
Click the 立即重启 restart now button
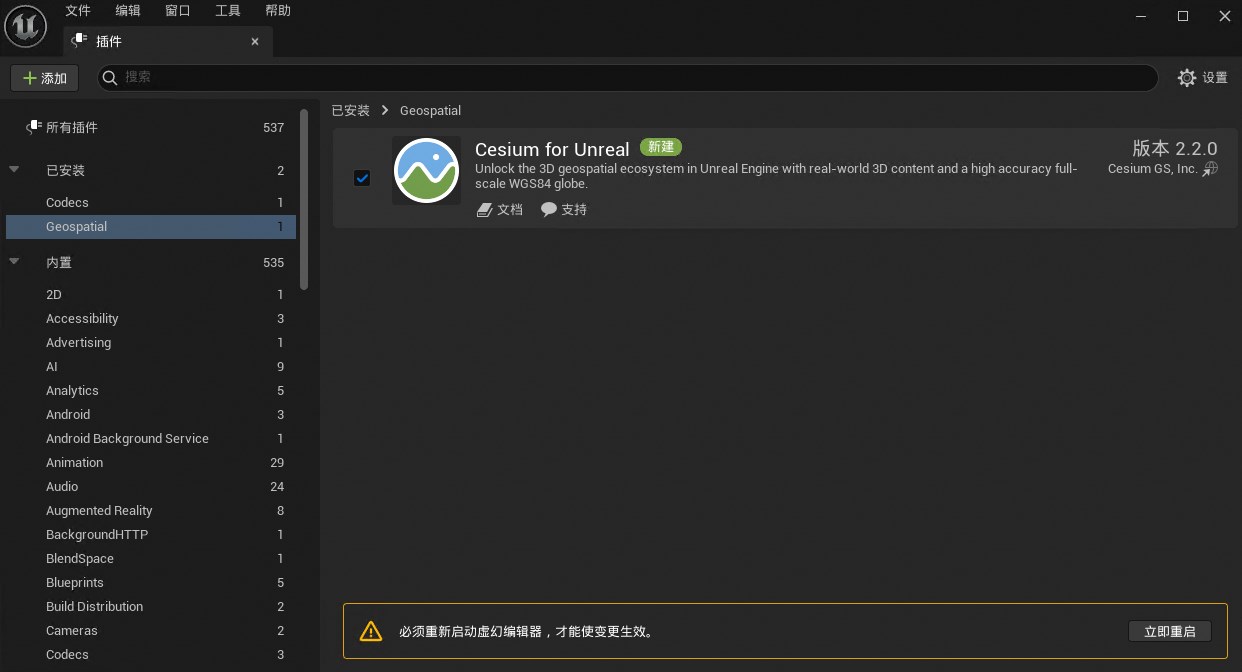pyautogui.click(x=1170, y=631)
